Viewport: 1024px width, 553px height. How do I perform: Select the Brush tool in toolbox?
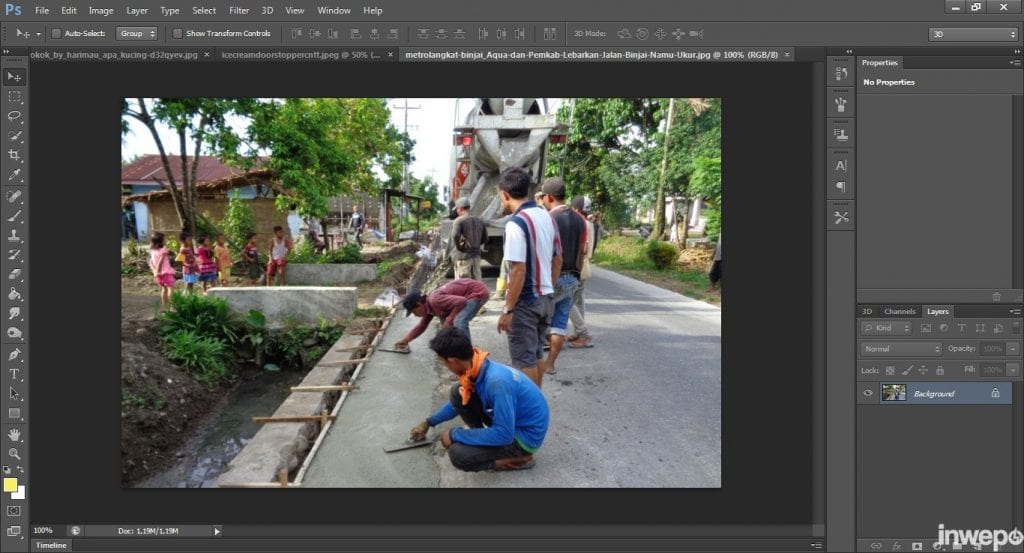coord(14,215)
